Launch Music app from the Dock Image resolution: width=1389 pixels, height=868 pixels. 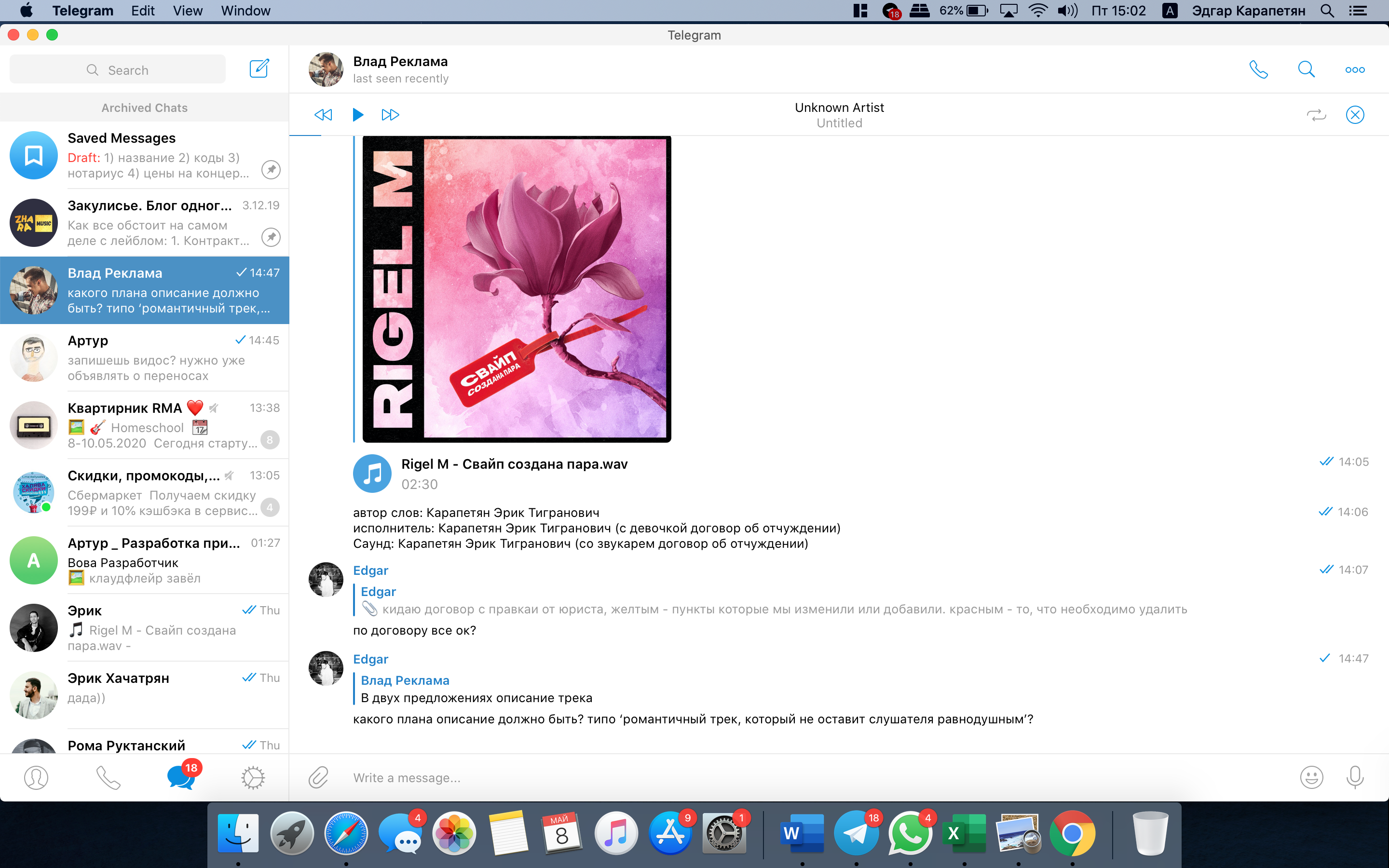tap(616, 833)
